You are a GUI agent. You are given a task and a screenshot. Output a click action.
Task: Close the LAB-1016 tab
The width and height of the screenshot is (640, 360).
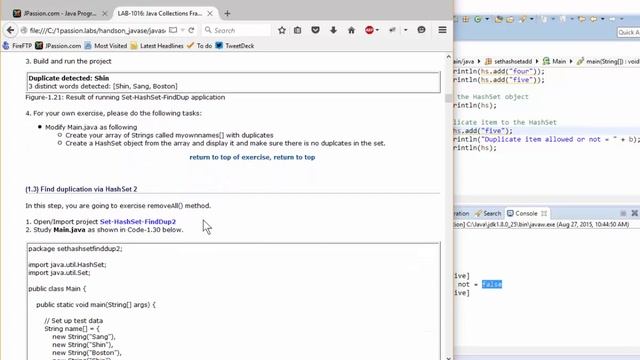coord(210,13)
